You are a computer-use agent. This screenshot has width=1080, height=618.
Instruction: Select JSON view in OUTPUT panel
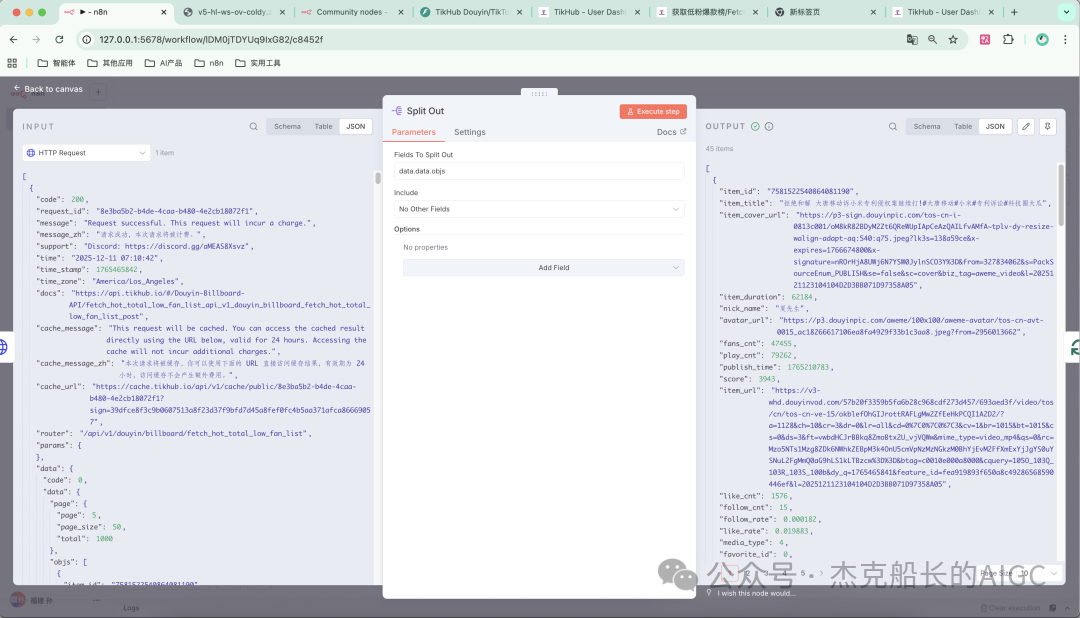[995, 127]
